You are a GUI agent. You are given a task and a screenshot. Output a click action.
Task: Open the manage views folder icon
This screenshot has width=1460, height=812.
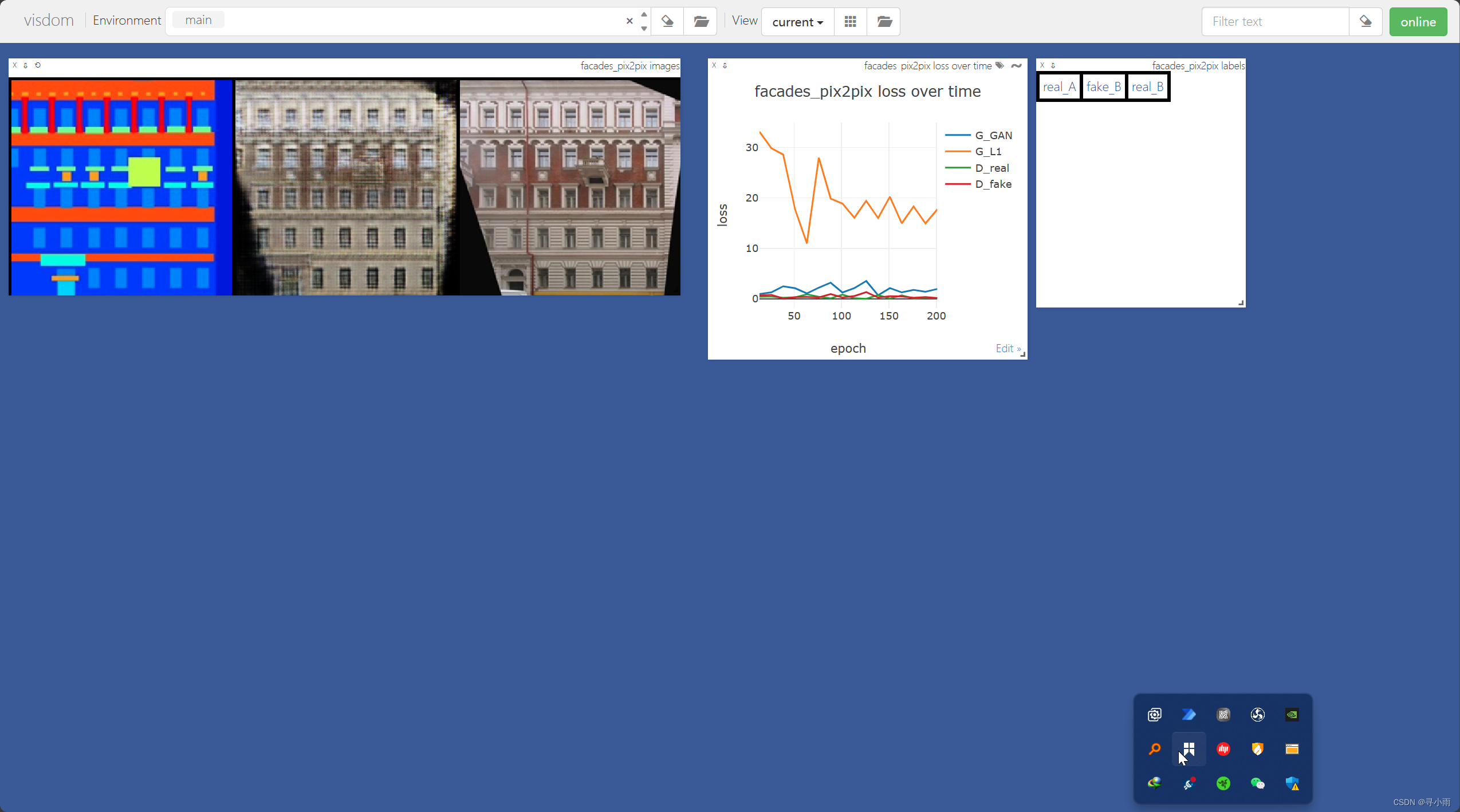[884, 22]
